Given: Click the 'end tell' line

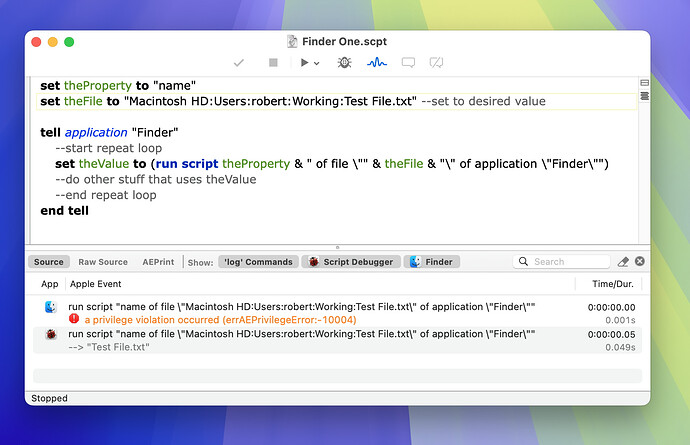Looking at the screenshot, I should coord(64,211).
